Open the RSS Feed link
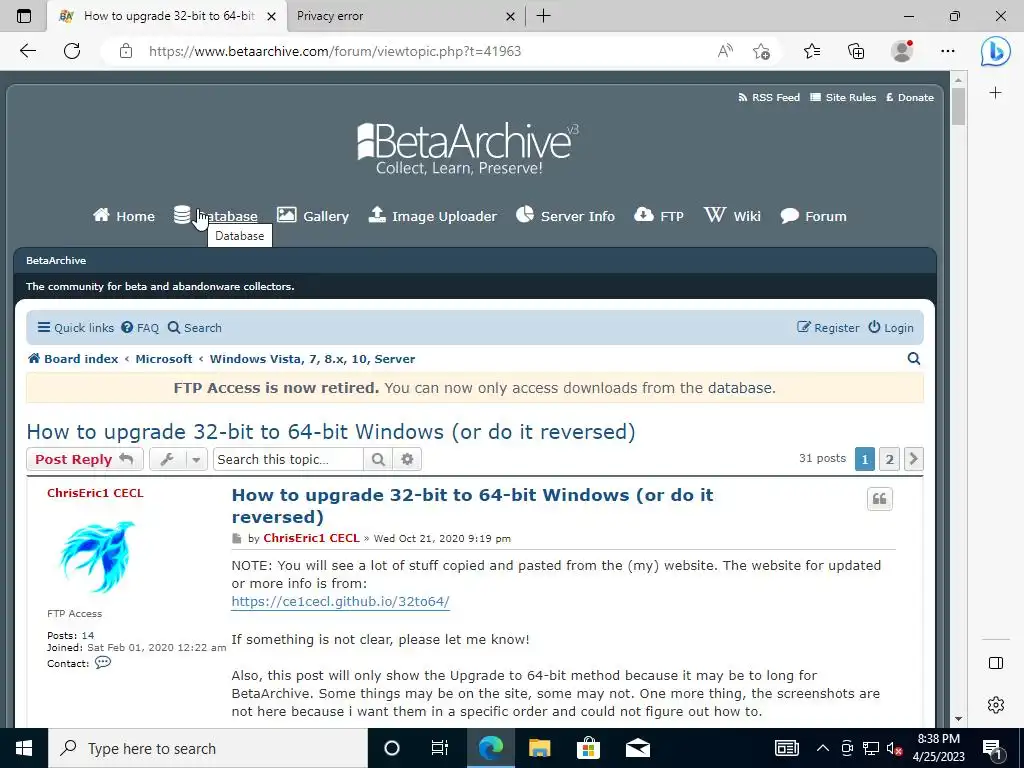This screenshot has height=768, width=1024. point(769,97)
